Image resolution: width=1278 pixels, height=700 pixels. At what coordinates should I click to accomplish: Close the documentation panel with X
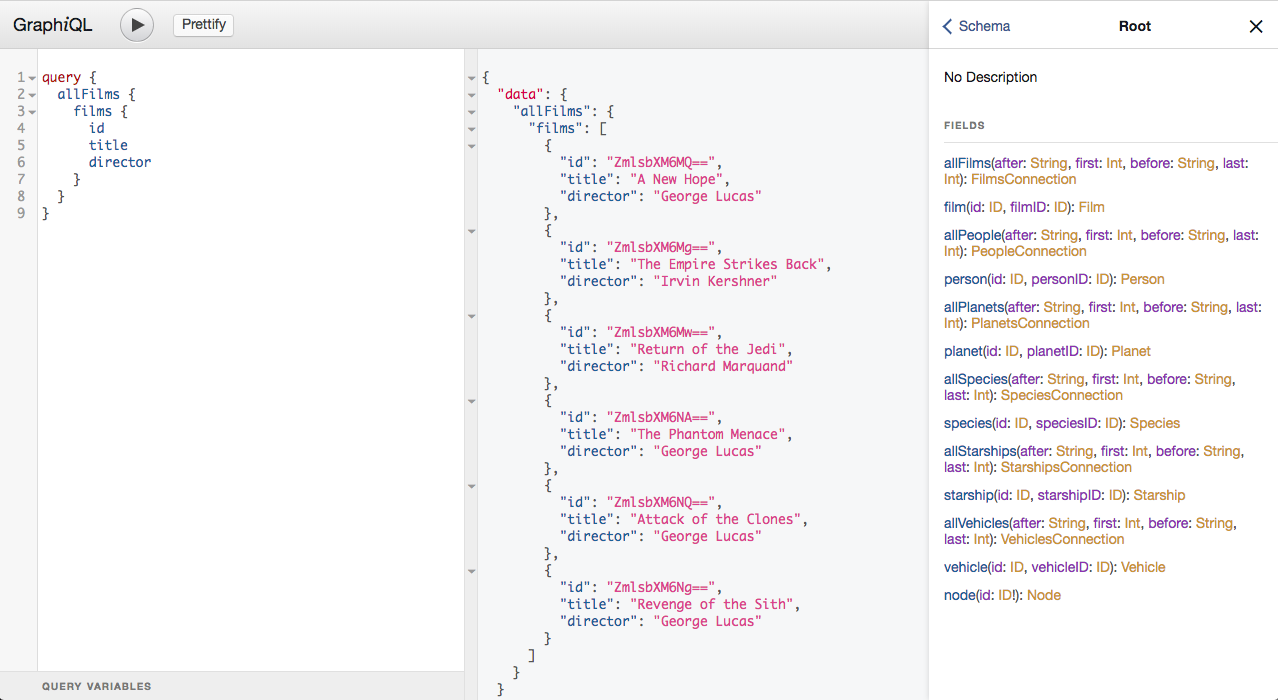coord(1256,27)
